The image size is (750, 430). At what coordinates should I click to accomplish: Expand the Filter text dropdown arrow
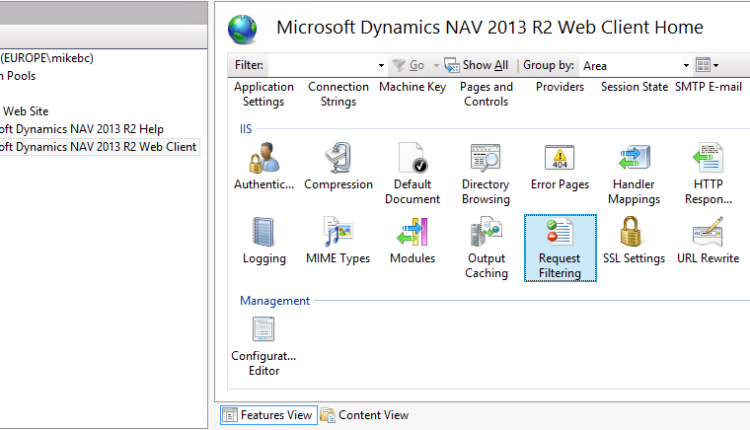(381, 65)
